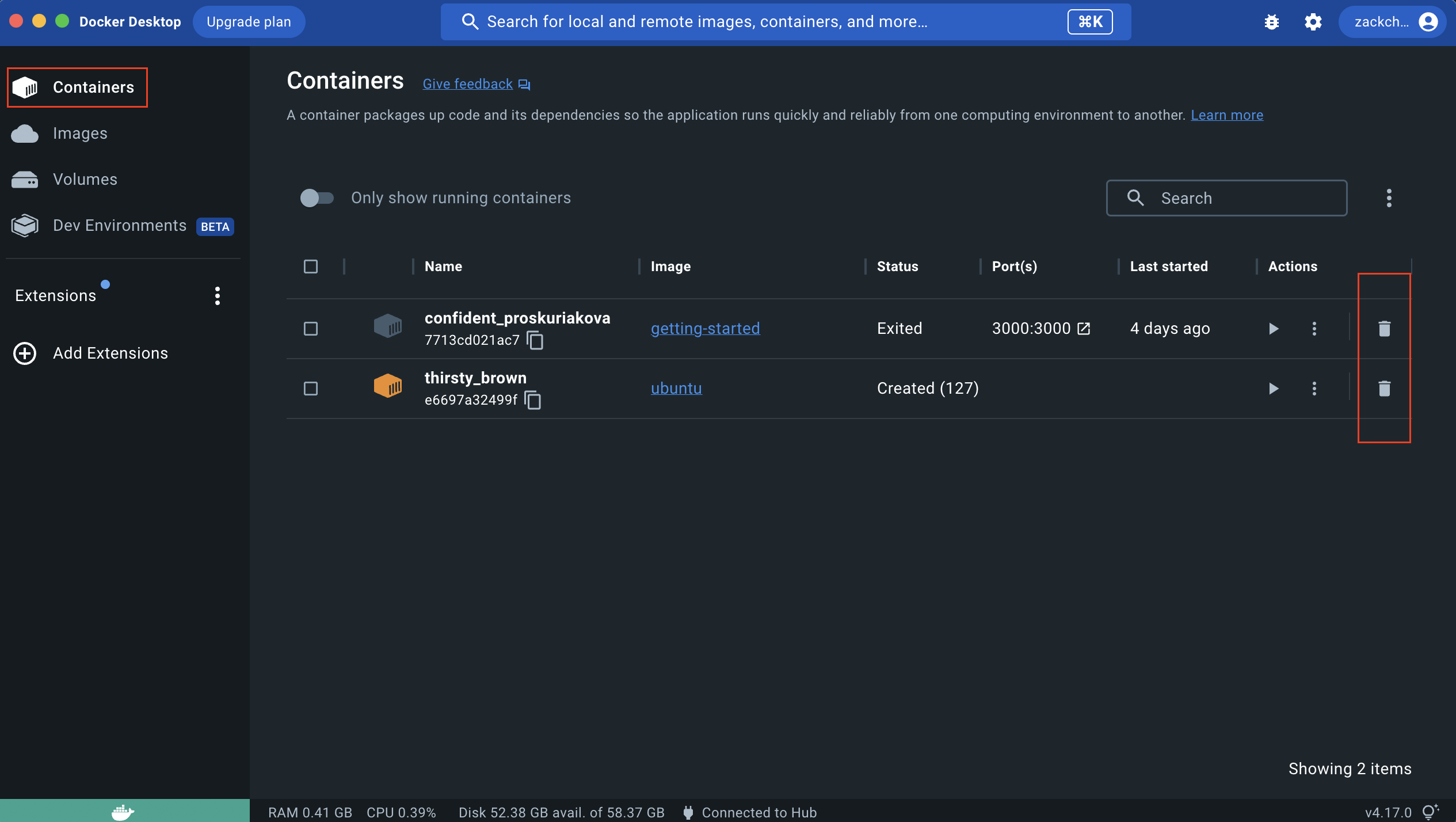Toggle Only show running containers
This screenshot has height=822, width=1456.
click(x=317, y=198)
